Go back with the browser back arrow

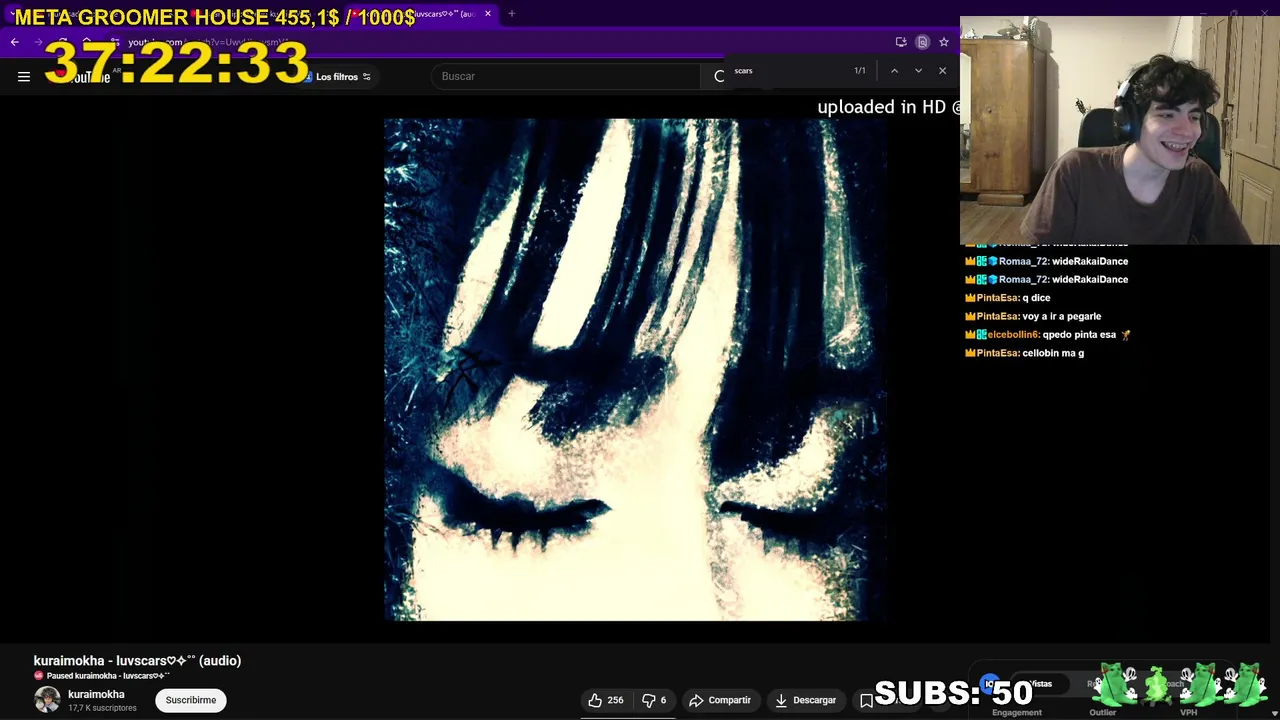click(x=15, y=42)
